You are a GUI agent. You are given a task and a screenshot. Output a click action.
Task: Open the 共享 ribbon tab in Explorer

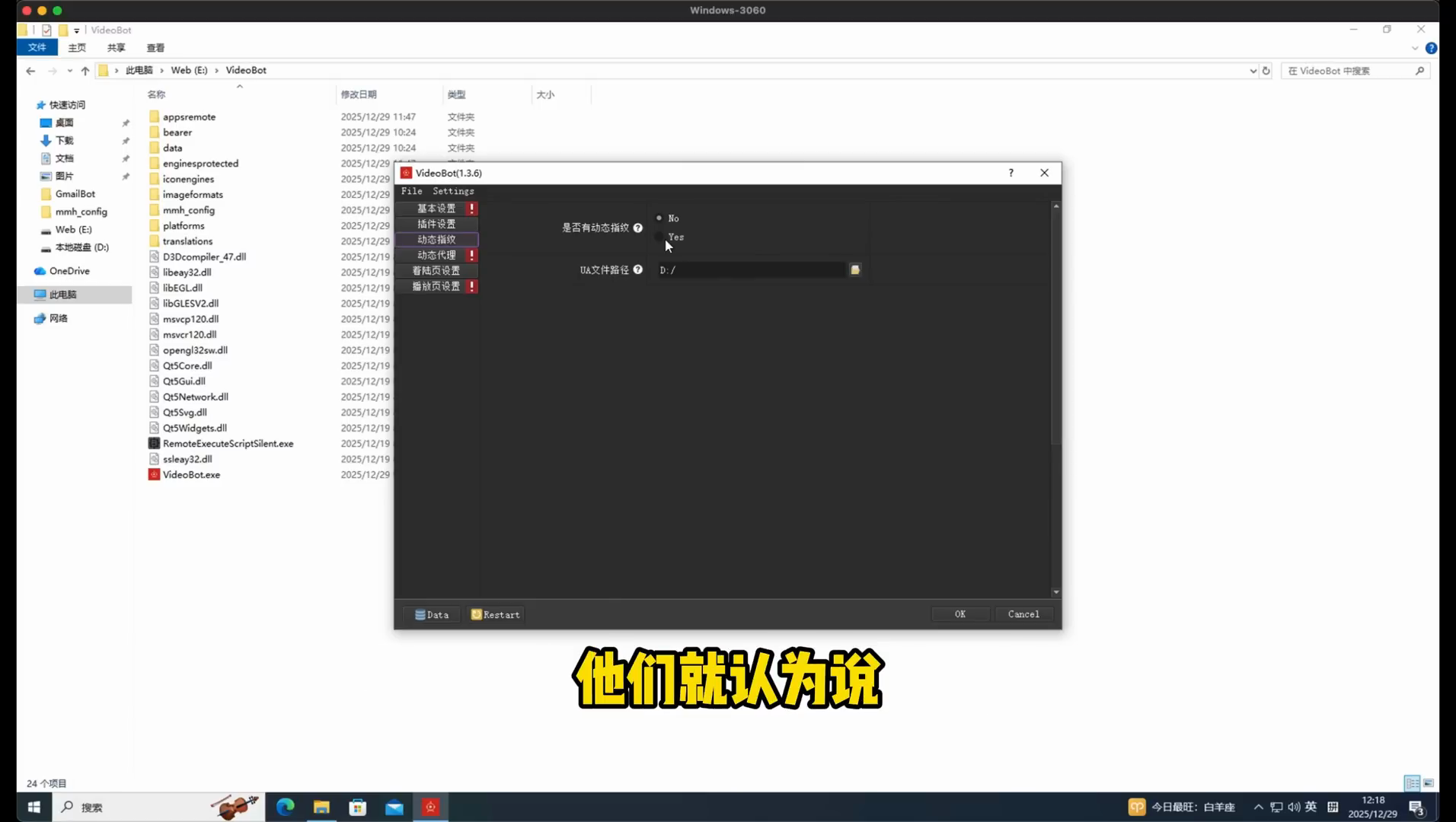[x=116, y=47]
